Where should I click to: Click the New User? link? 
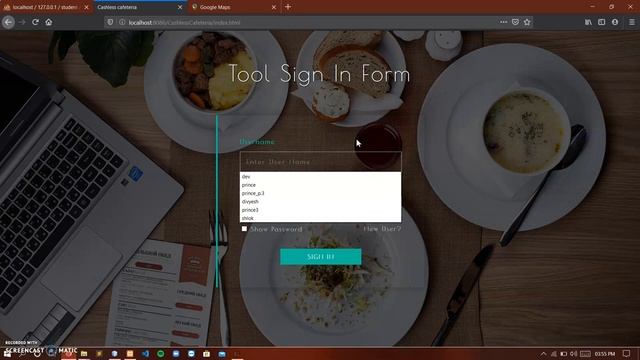(x=382, y=229)
